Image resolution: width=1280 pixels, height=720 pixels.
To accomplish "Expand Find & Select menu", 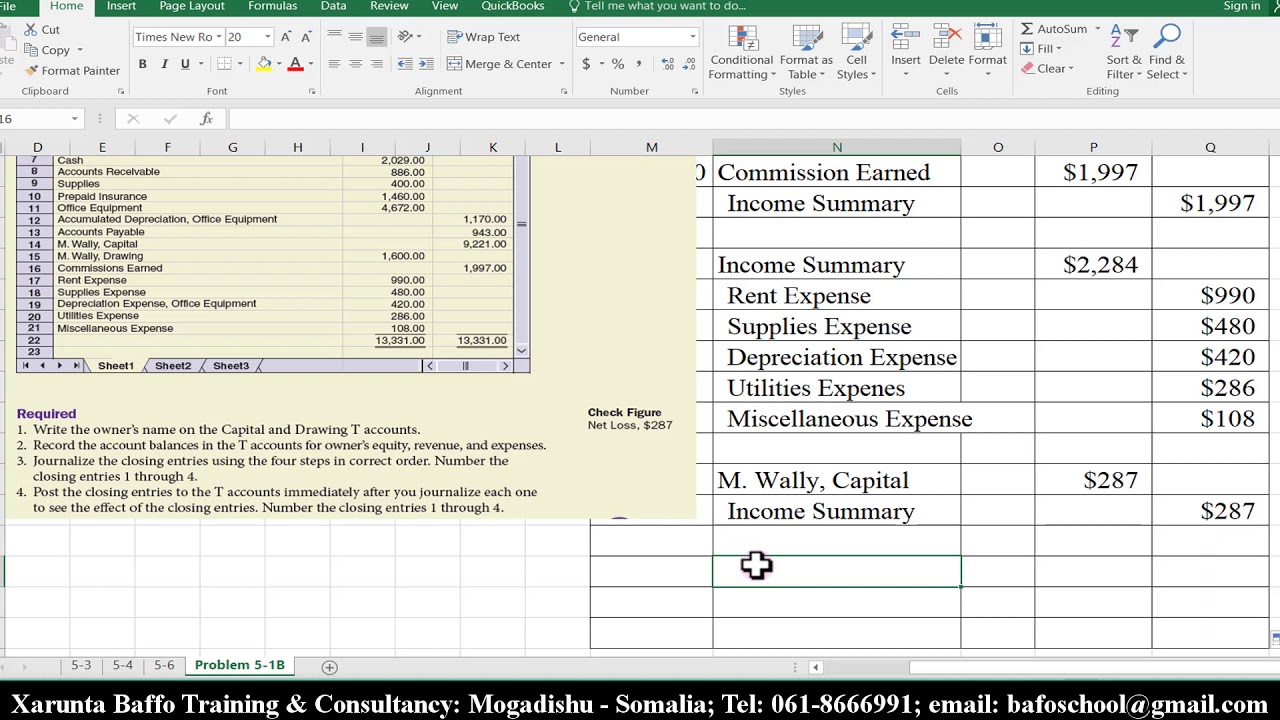I will (1166, 52).
